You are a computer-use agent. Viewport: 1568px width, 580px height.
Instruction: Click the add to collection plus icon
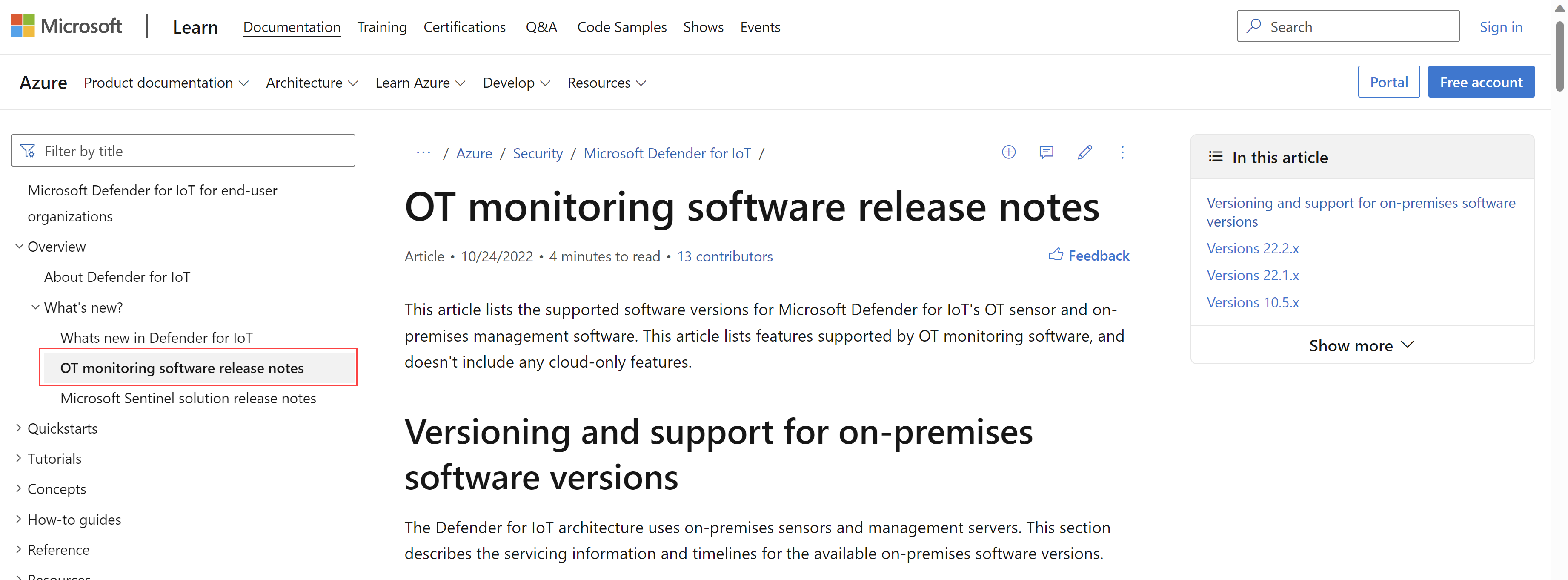[1009, 152]
